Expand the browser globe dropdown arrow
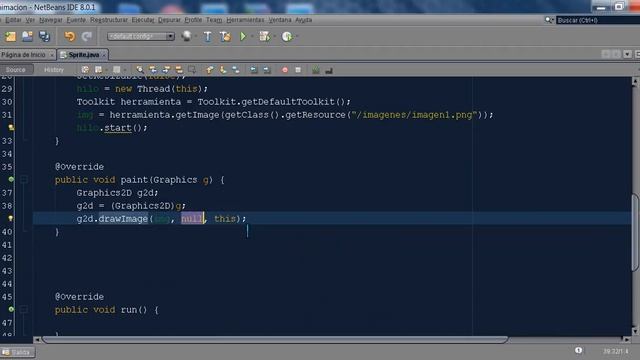Viewport: 640px width, 360px height. click(x=196, y=37)
